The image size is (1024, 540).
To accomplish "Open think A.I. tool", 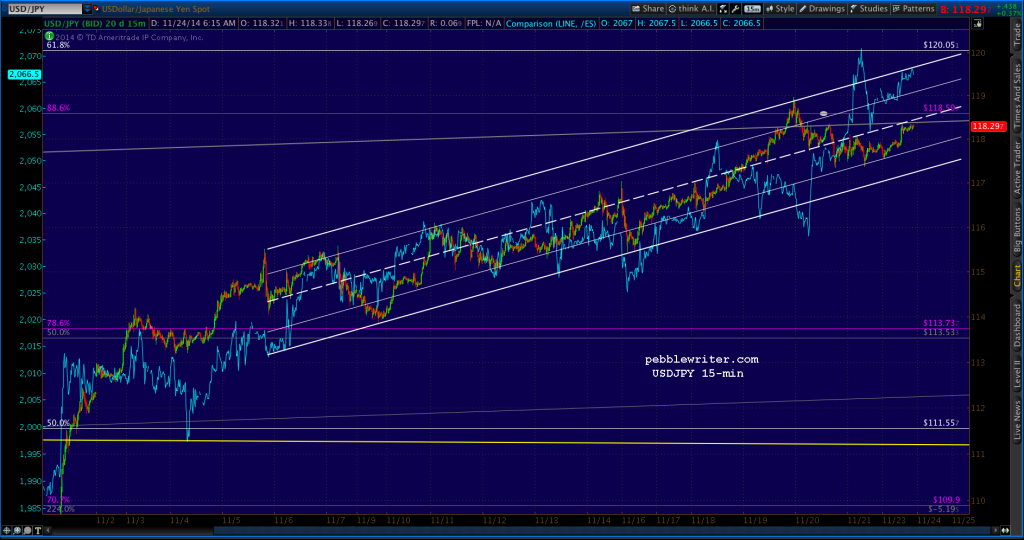I will (691, 8).
